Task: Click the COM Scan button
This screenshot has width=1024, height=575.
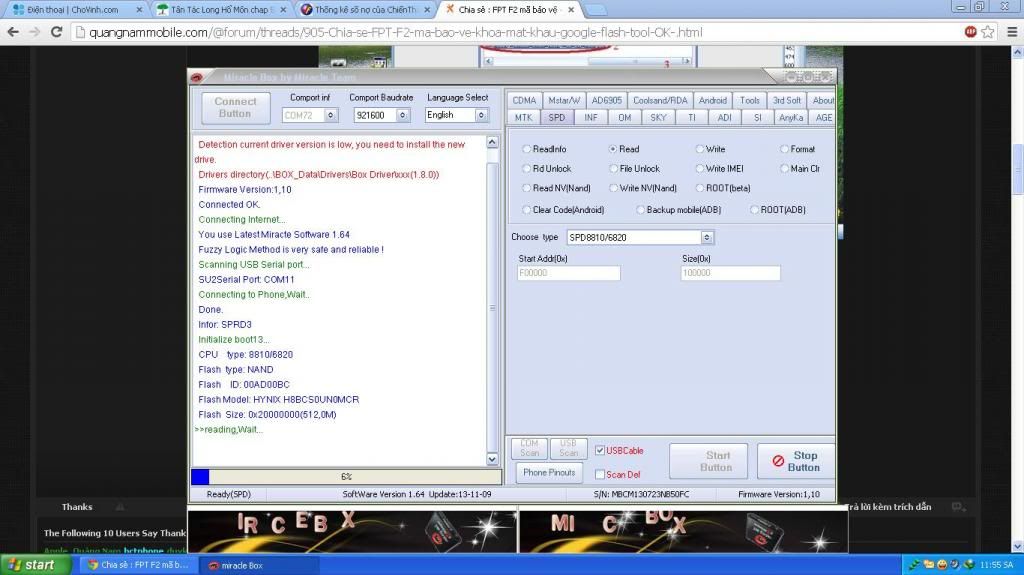Action: click(x=530, y=448)
